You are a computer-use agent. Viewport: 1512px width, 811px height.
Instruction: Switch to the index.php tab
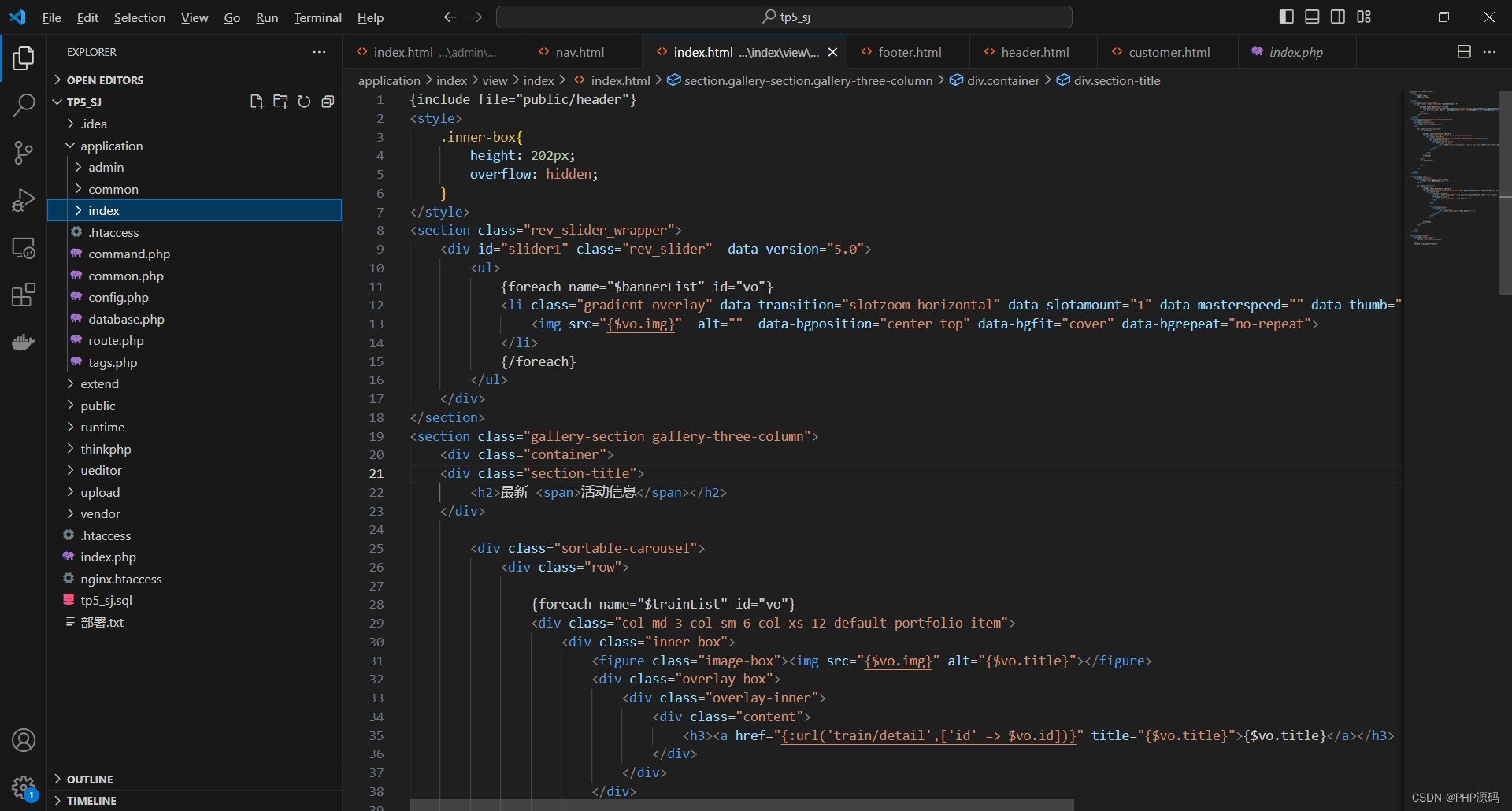[x=1295, y=52]
